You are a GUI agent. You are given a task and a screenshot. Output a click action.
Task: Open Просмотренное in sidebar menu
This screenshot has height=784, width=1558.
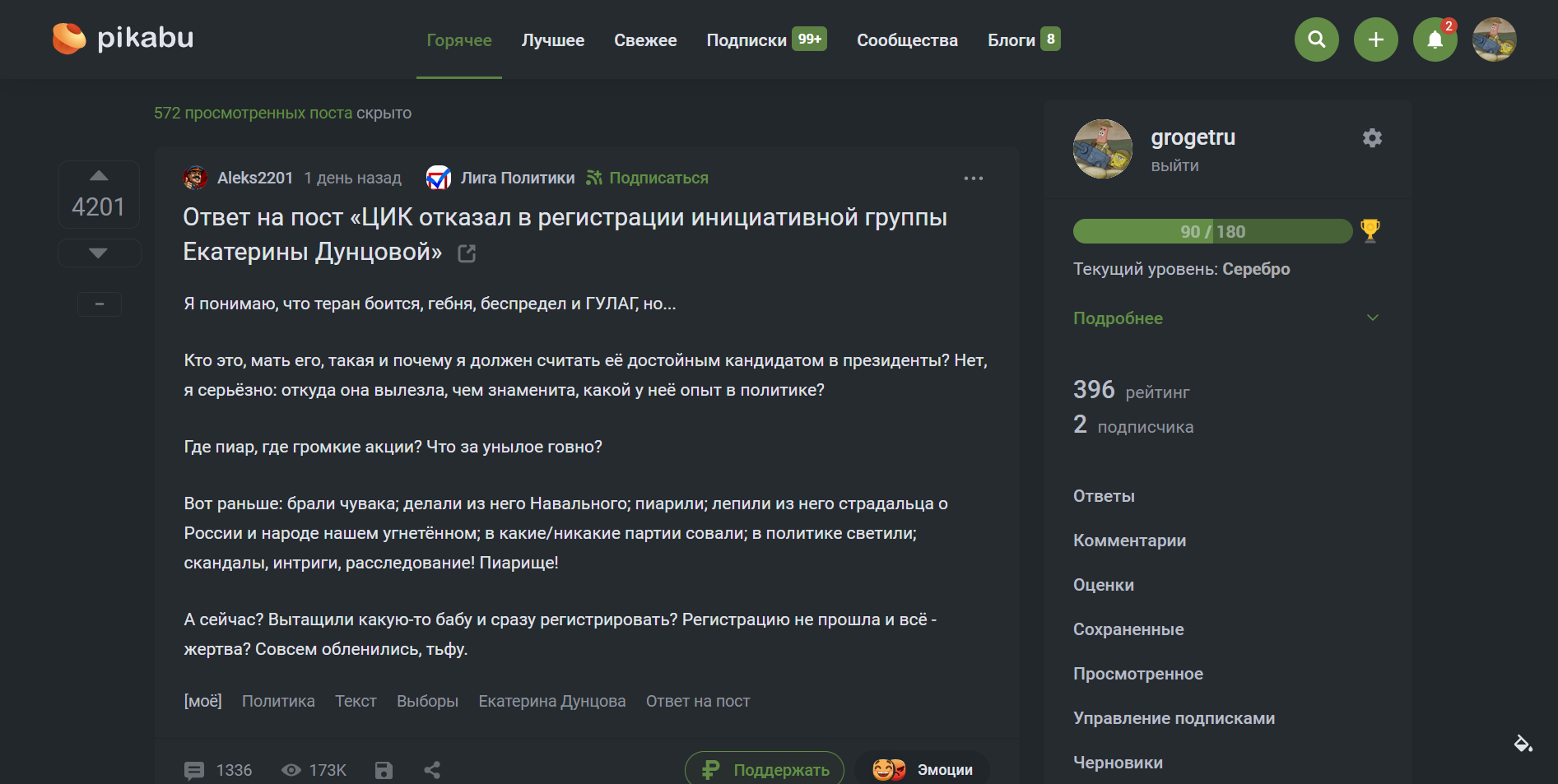1138,674
